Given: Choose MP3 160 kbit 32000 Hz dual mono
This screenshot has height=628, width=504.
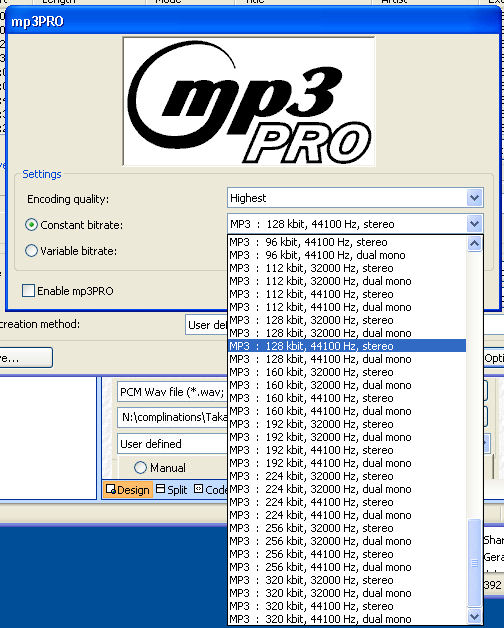Looking at the screenshot, I should pyautogui.click(x=347, y=385).
